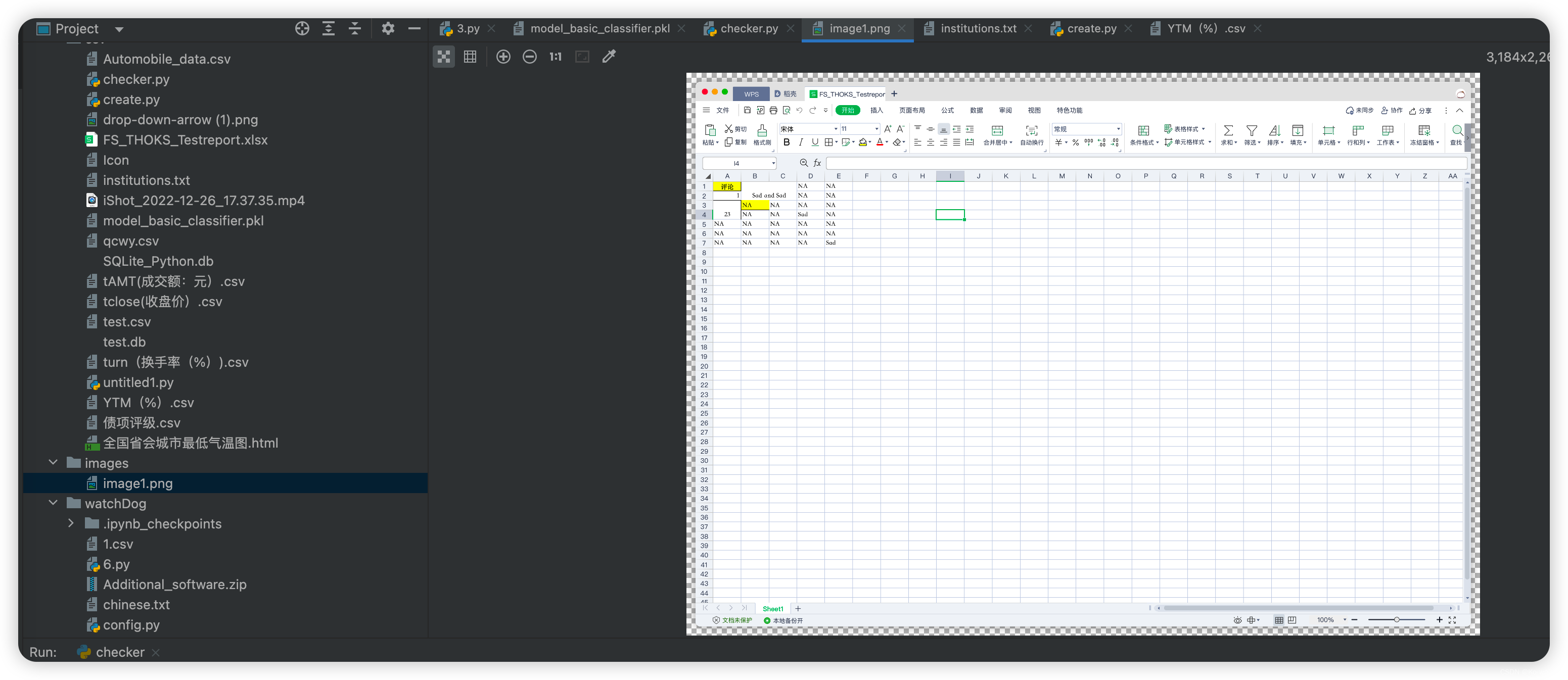Close the YTM (%) .csv tab
The image size is (1568, 680).
(x=1258, y=29)
